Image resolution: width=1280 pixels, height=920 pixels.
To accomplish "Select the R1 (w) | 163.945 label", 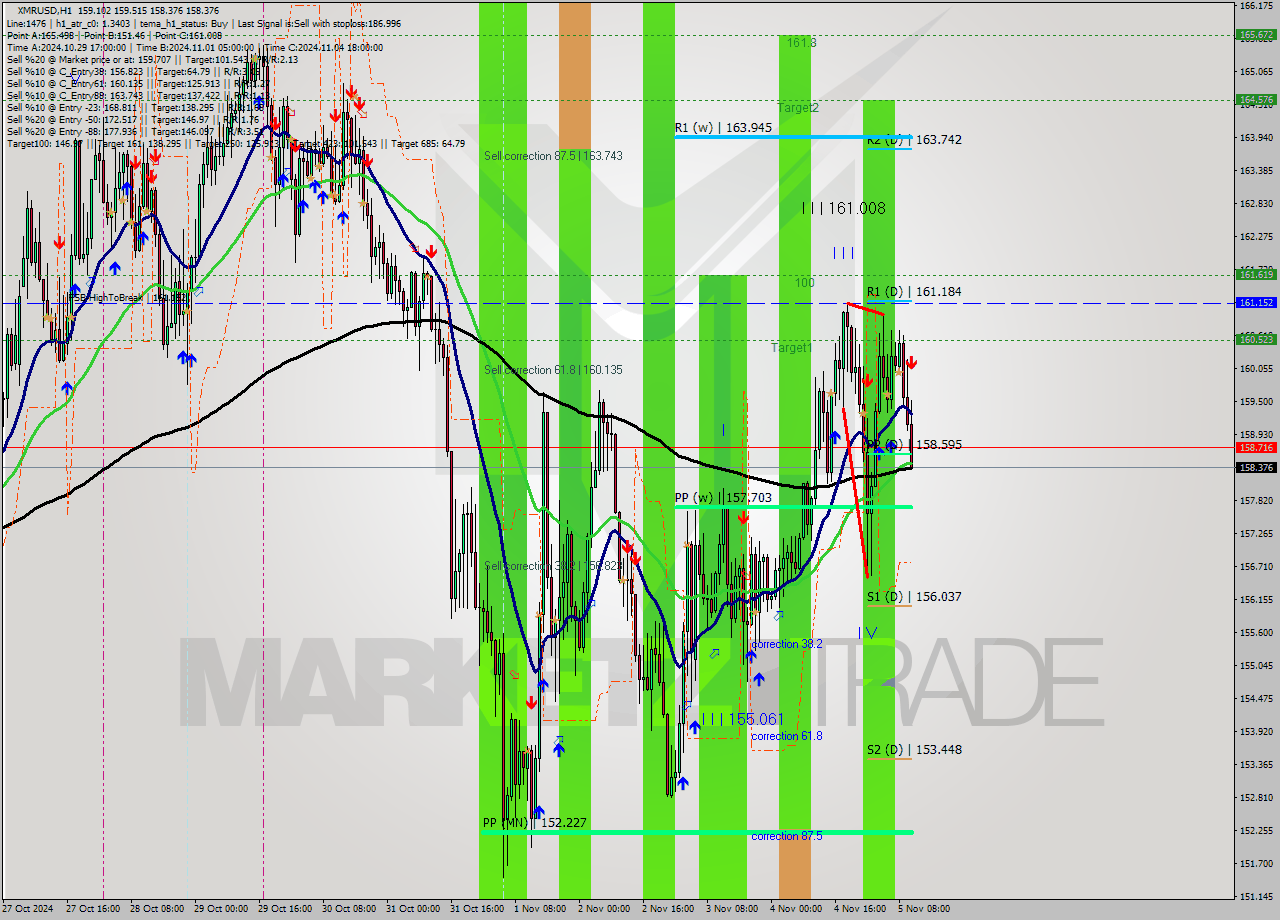I will pos(723,128).
